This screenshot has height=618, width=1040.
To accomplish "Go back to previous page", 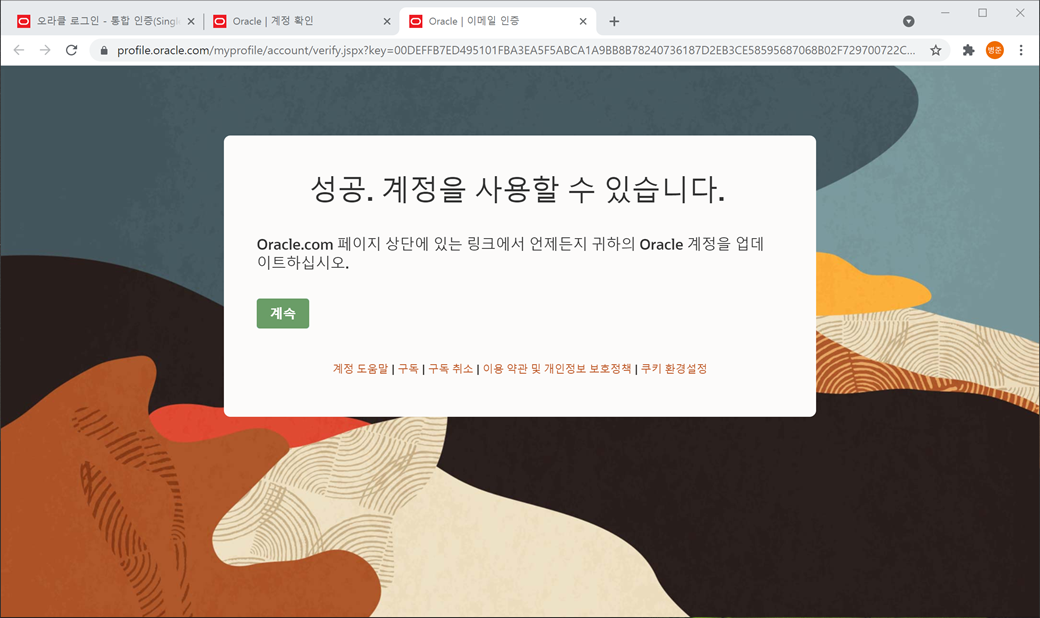I will (19, 50).
